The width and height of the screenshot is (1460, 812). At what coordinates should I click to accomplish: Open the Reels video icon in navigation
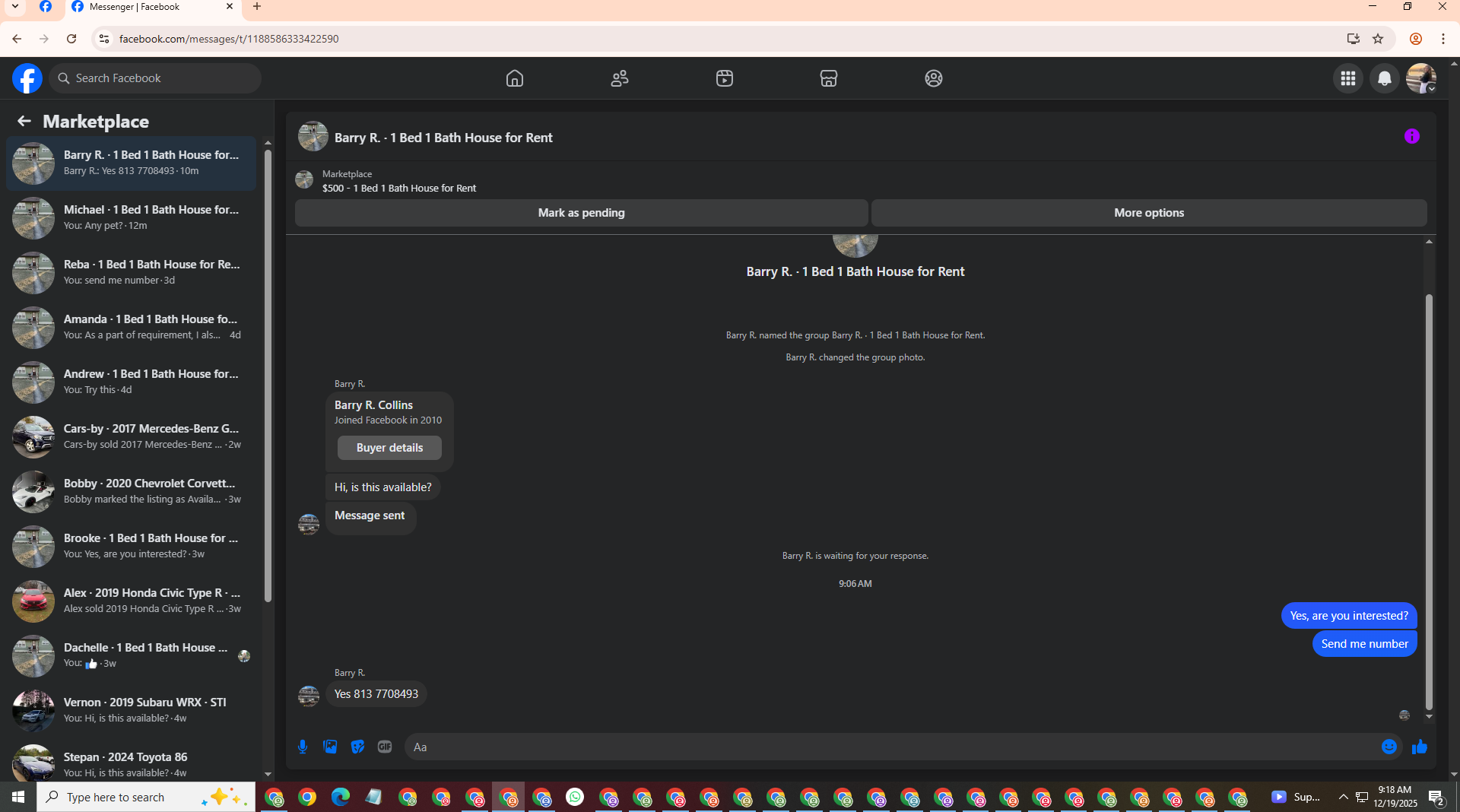tap(725, 78)
